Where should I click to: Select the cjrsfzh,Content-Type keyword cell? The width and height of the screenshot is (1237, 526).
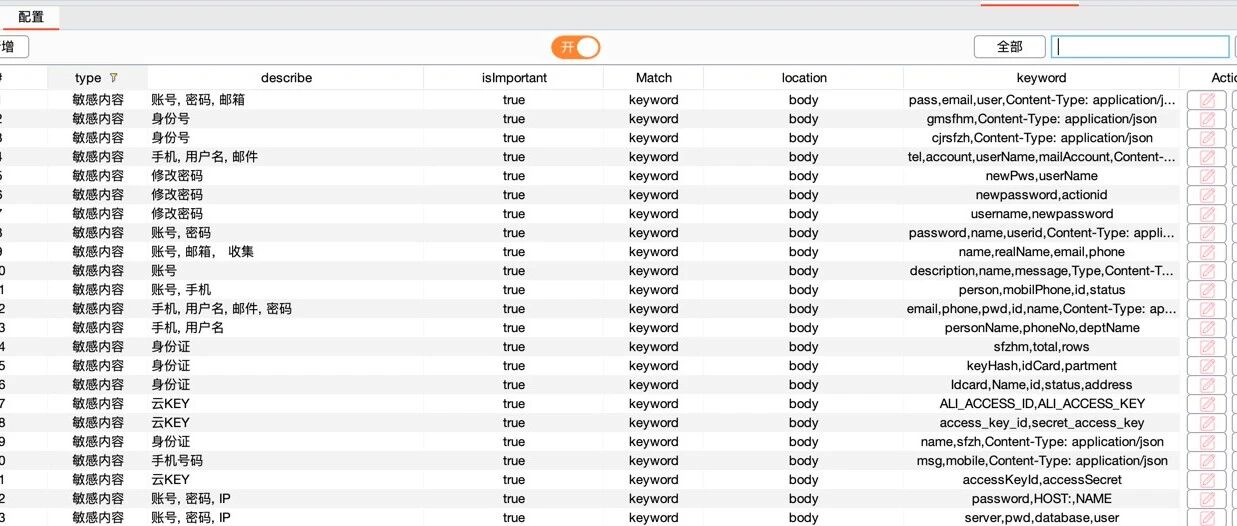tap(1041, 138)
